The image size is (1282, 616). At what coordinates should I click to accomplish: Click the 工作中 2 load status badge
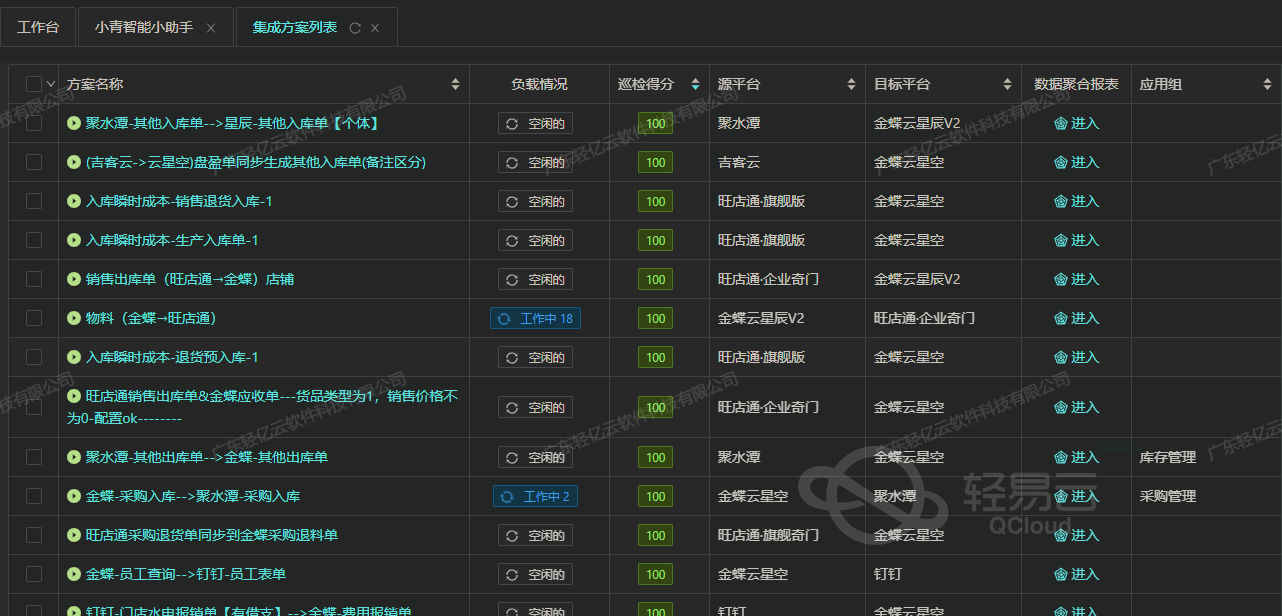click(x=536, y=496)
